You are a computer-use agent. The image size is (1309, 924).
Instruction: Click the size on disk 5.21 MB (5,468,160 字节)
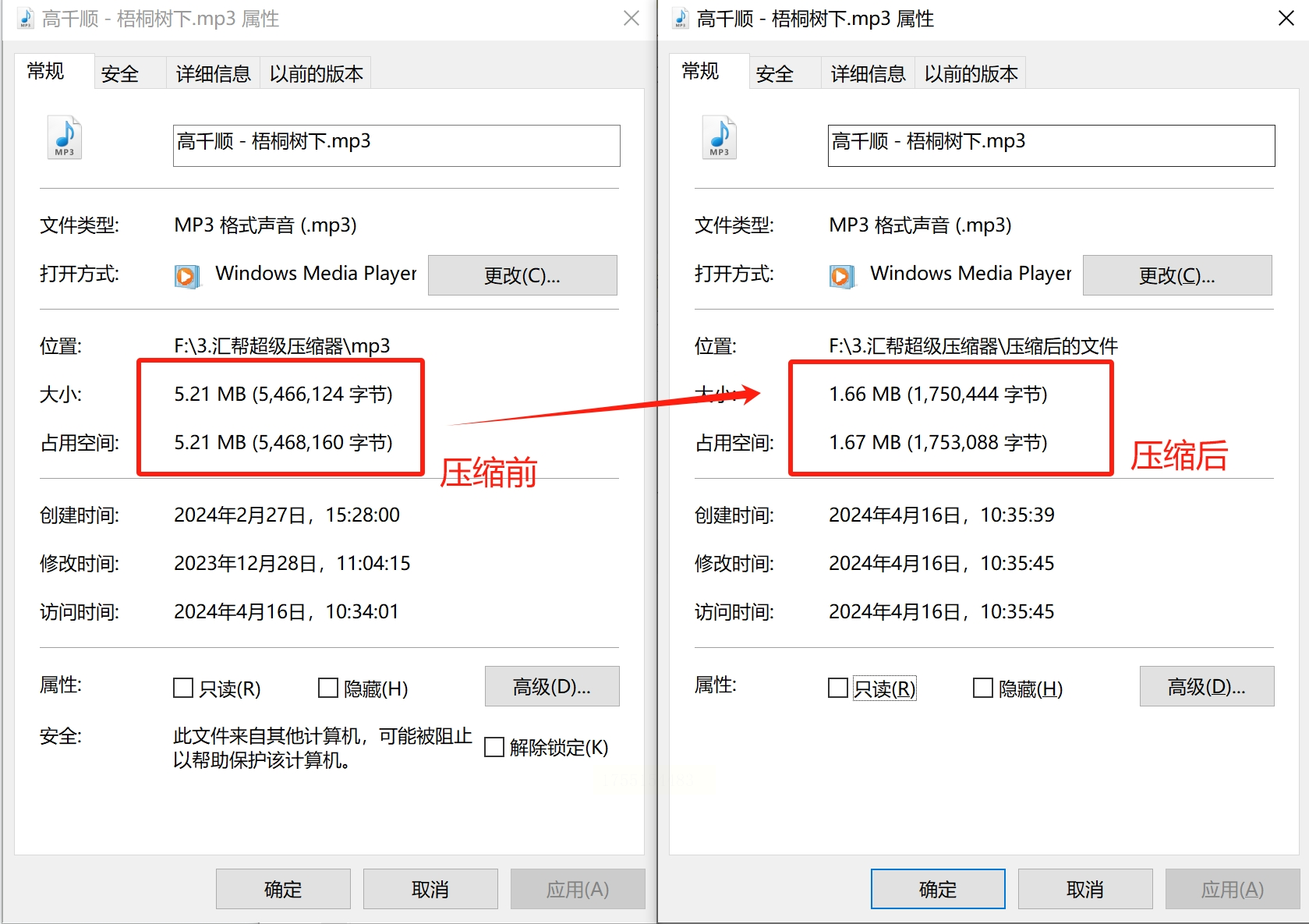click(x=283, y=442)
